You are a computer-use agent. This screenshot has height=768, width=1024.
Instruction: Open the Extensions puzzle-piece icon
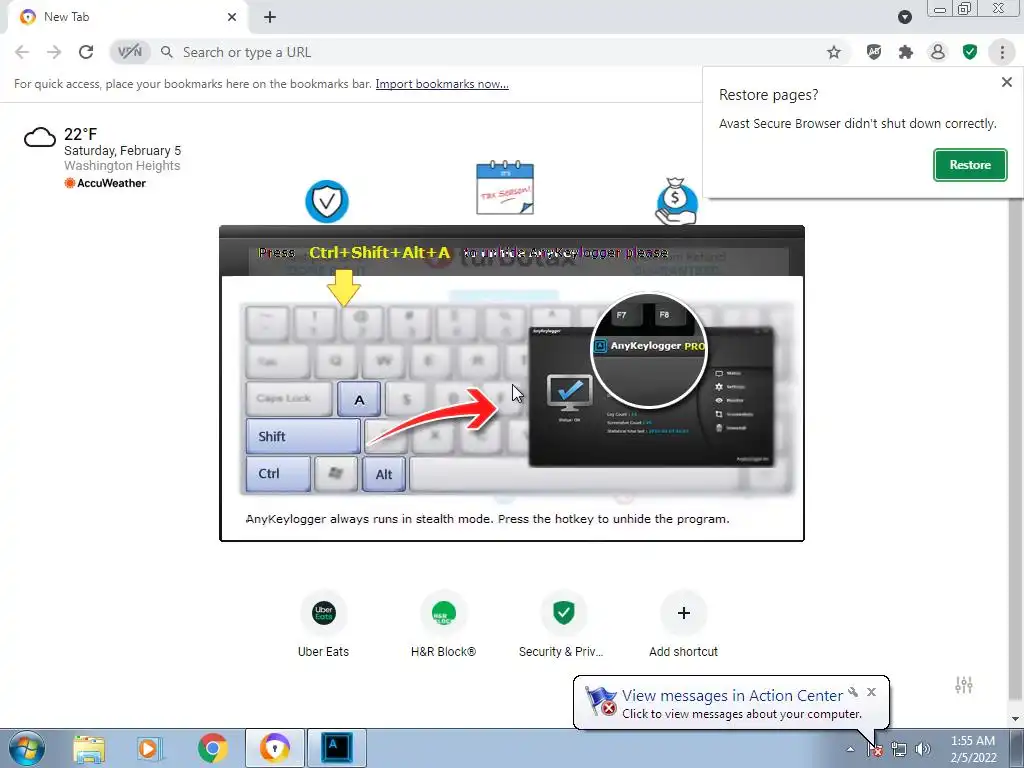pyautogui.click(x=906, y=52)
